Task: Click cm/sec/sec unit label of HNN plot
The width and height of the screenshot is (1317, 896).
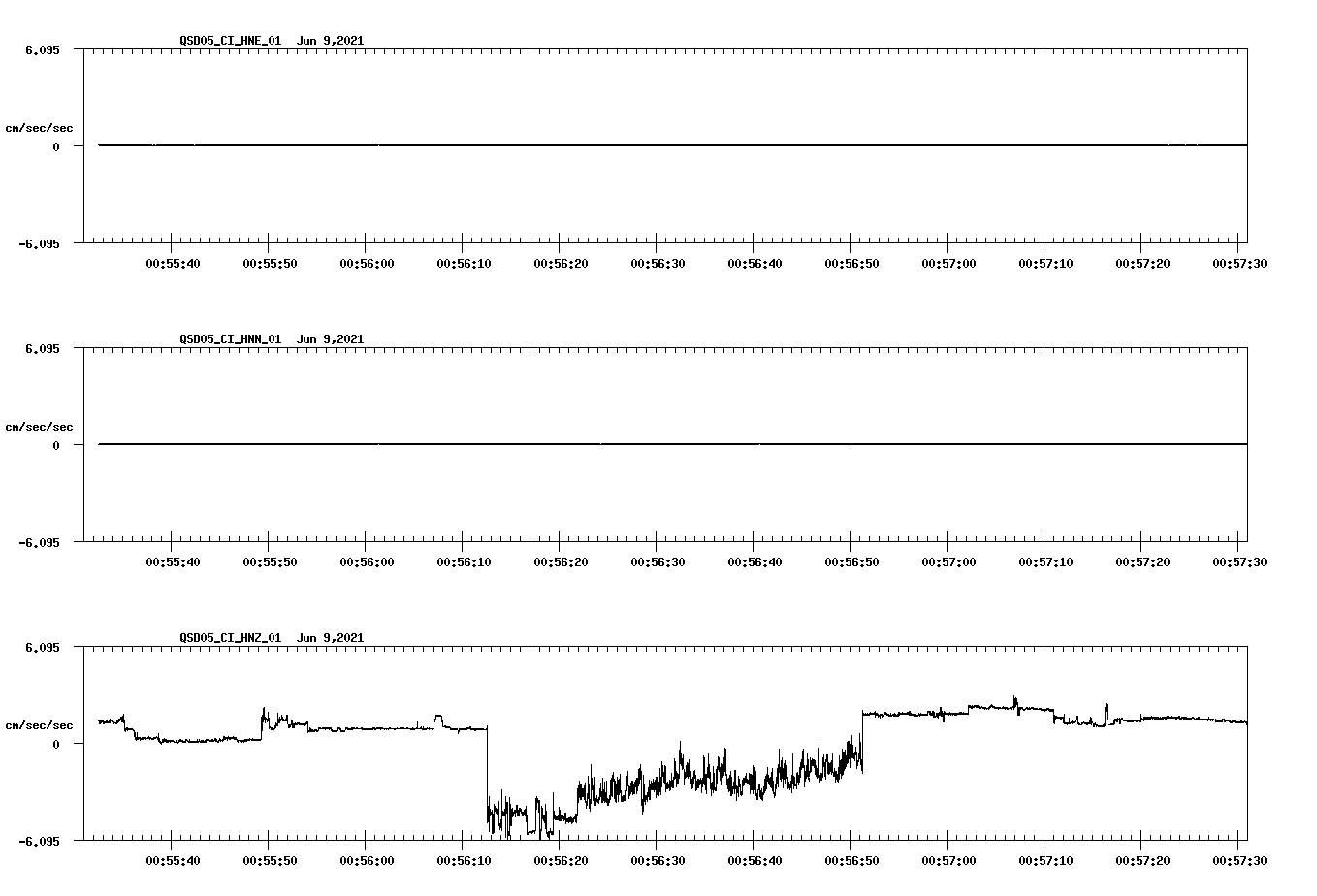Action: click(x=39, y=427)
